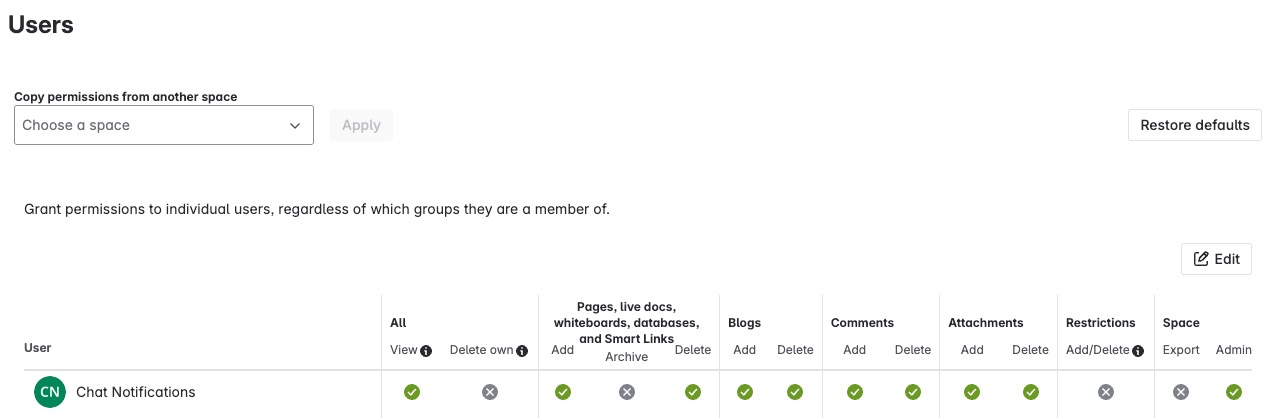The image size is (1282, 418).
Task: Select the Chat Notifications user name
Action: point(136,392)
